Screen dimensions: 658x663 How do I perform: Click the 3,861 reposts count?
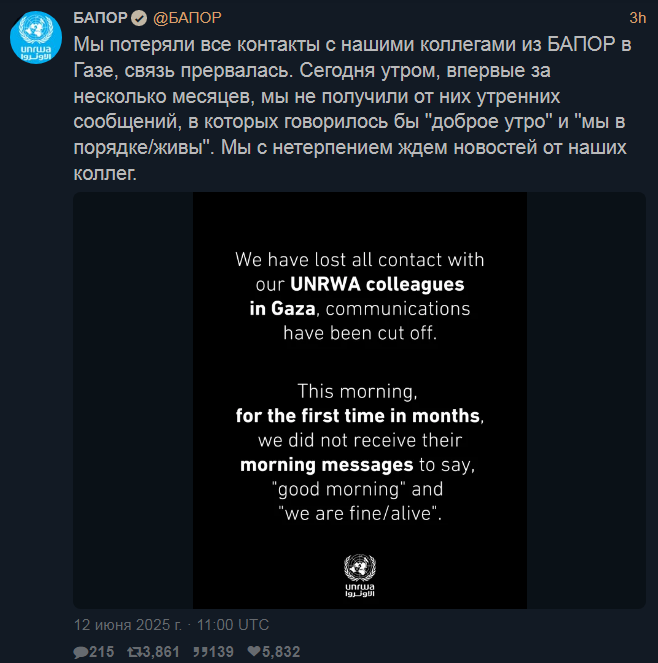(162, 652)
